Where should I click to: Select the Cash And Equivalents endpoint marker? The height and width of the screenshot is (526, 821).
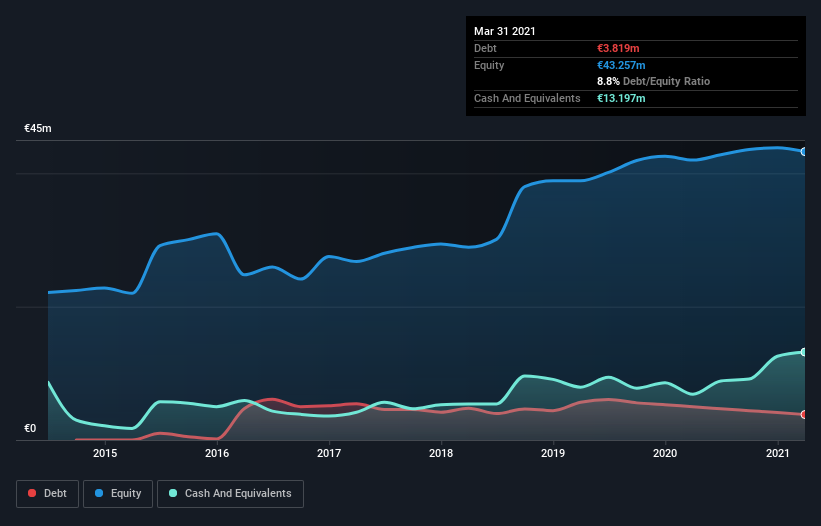click(804, 352)
